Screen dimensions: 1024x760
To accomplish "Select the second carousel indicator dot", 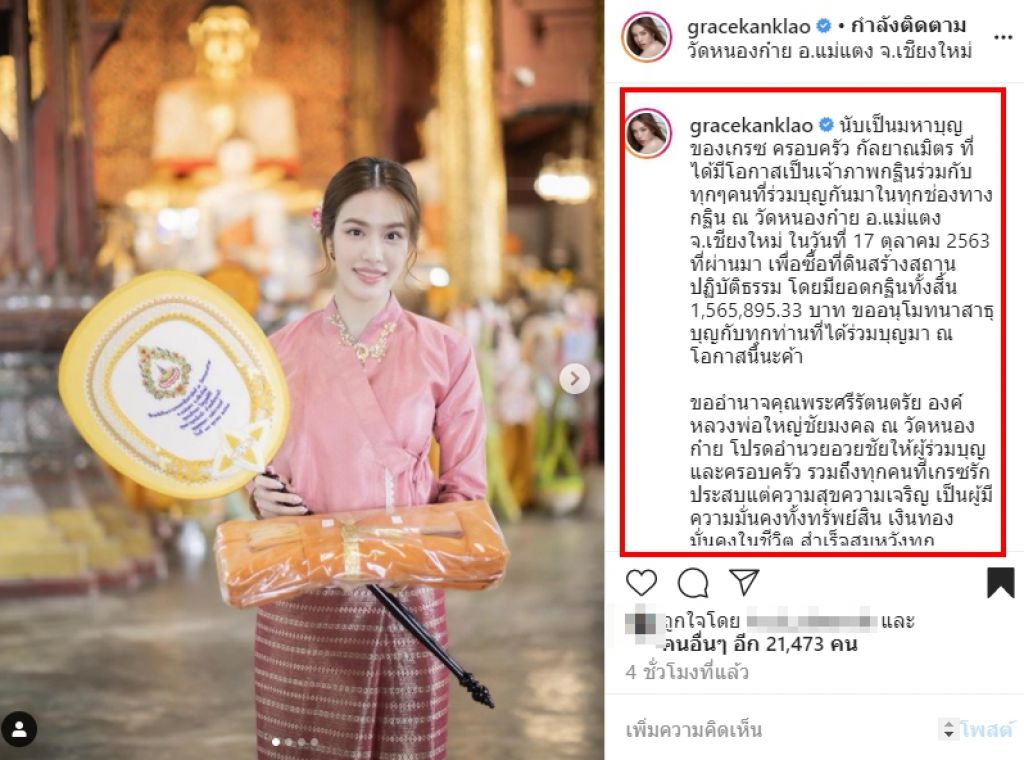I will coord(289,742).
